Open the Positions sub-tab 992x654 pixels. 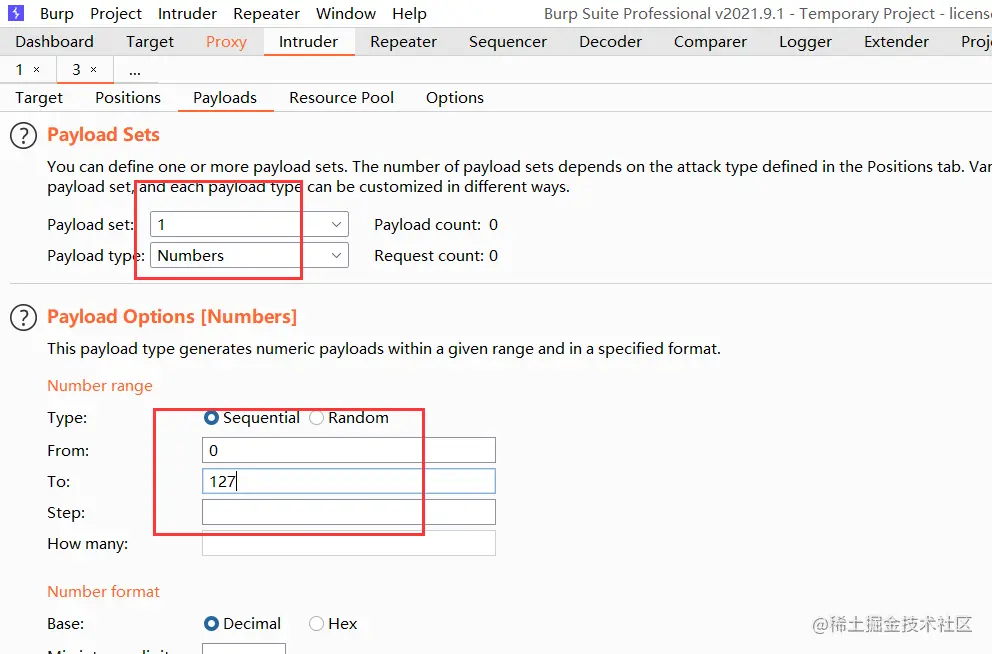point(128,98)
